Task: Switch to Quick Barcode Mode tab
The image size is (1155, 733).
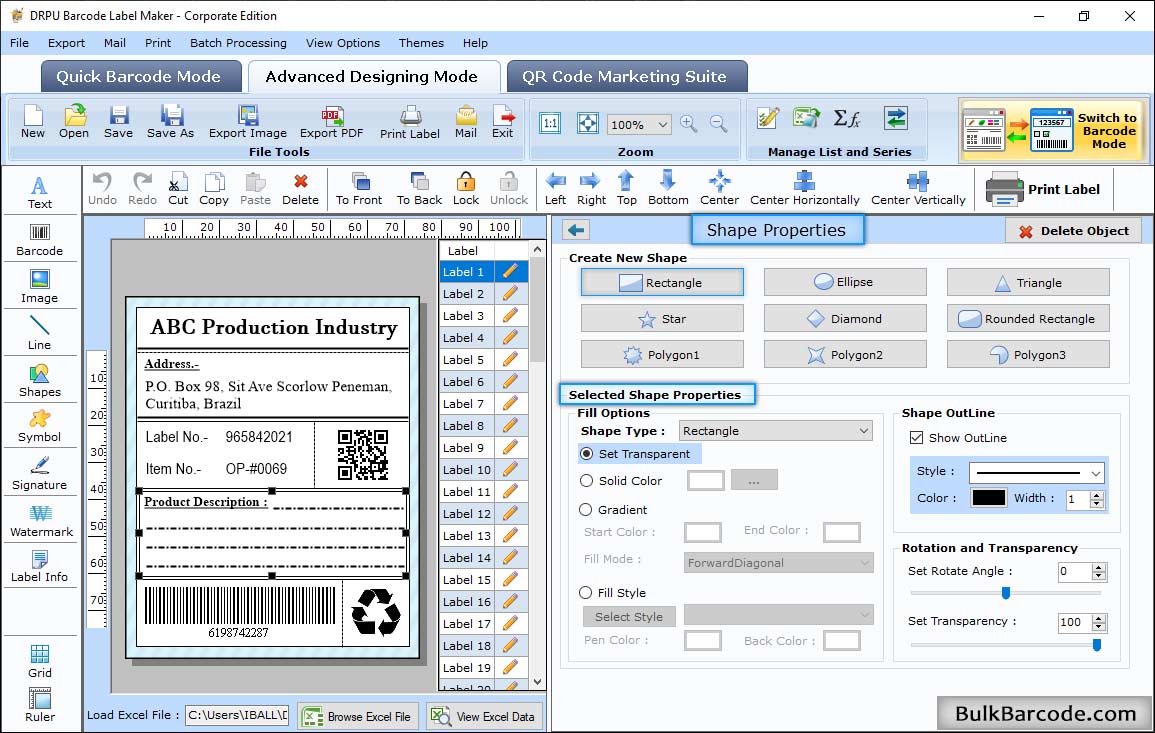Action: click(141, 77)
